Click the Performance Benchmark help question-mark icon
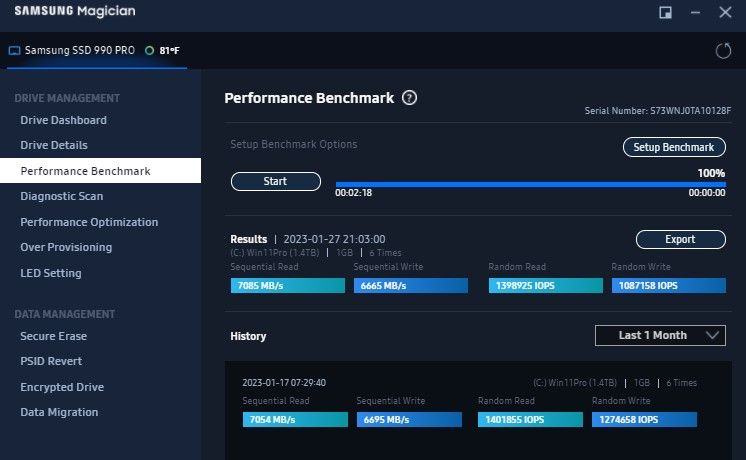Viewport: 746px width, 460px height. coord(409,98)
